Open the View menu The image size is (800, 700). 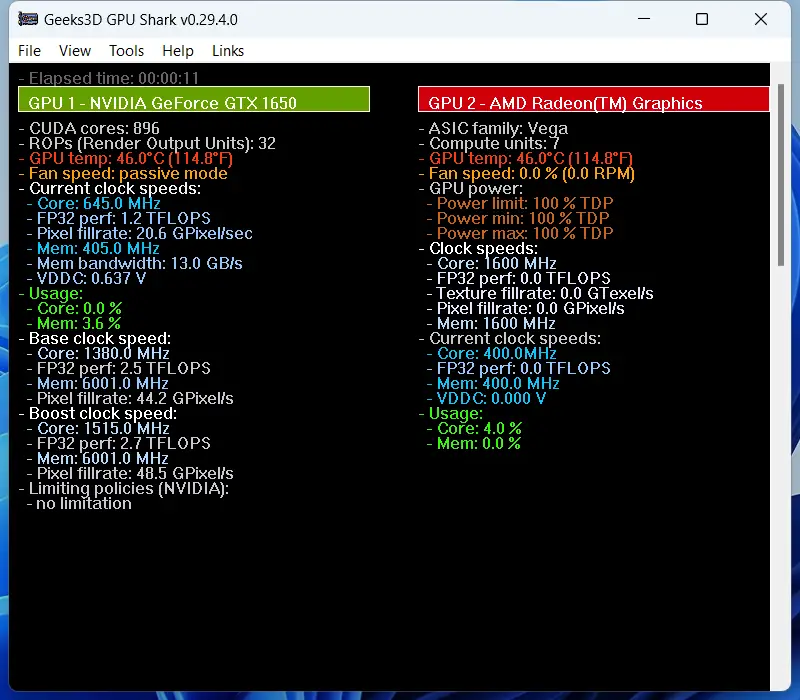tap(74, 51)
